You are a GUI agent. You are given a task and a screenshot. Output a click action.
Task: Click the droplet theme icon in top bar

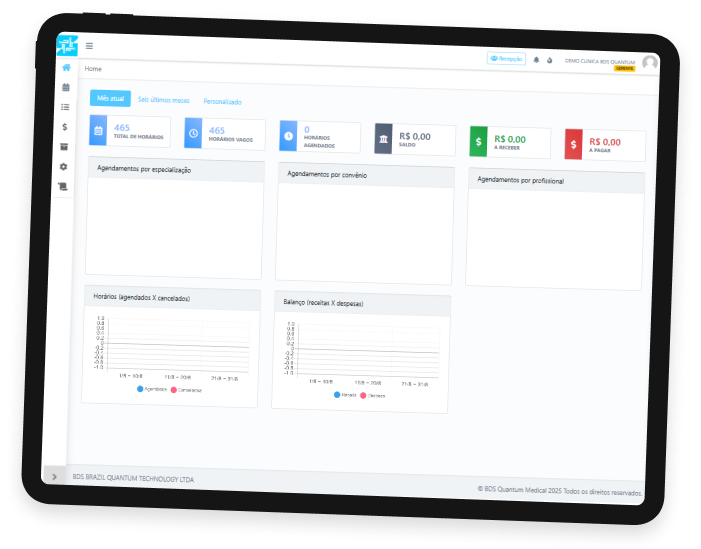(x=549, y=61)
